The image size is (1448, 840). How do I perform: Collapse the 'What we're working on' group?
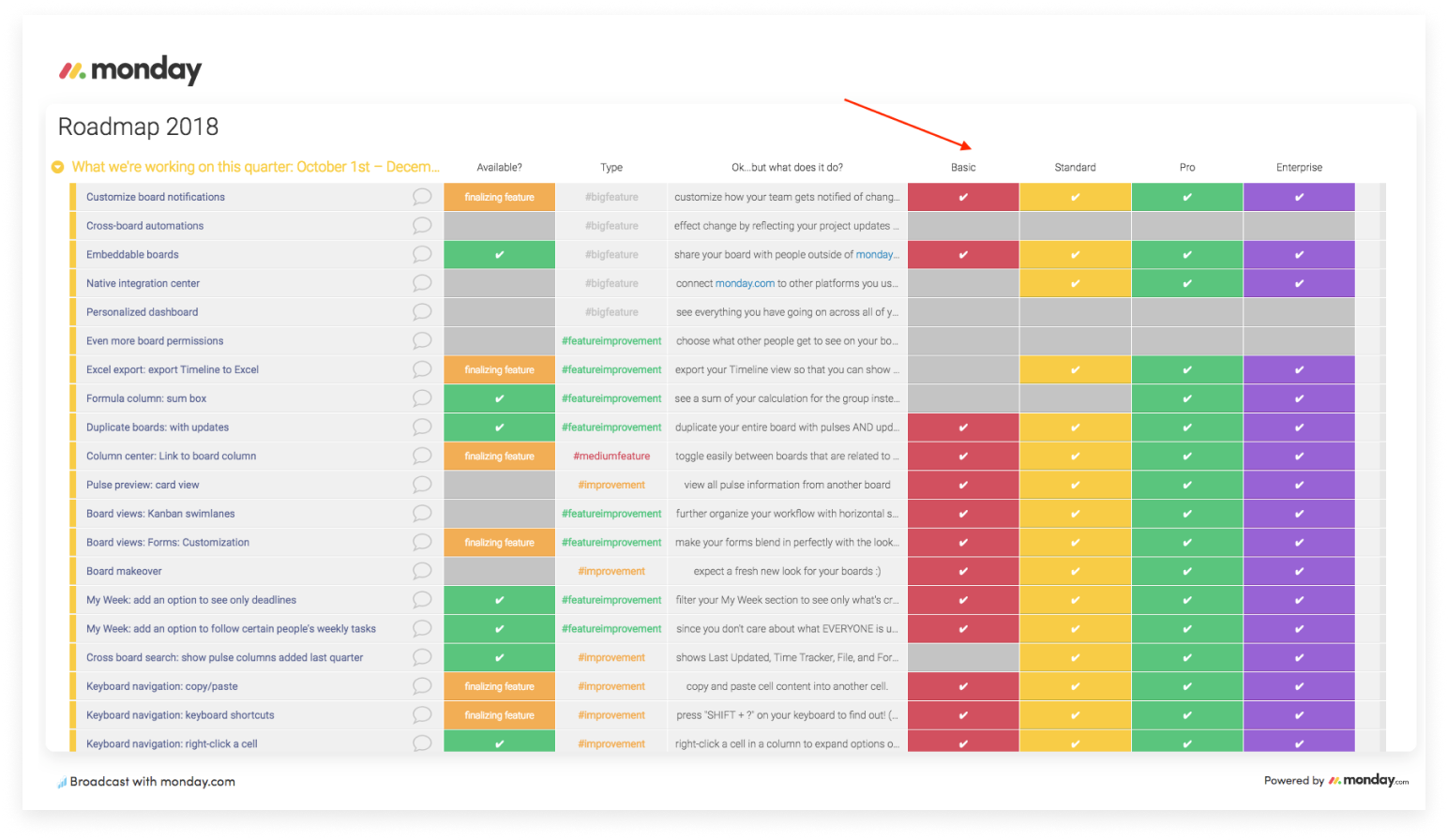coord(57,167)
